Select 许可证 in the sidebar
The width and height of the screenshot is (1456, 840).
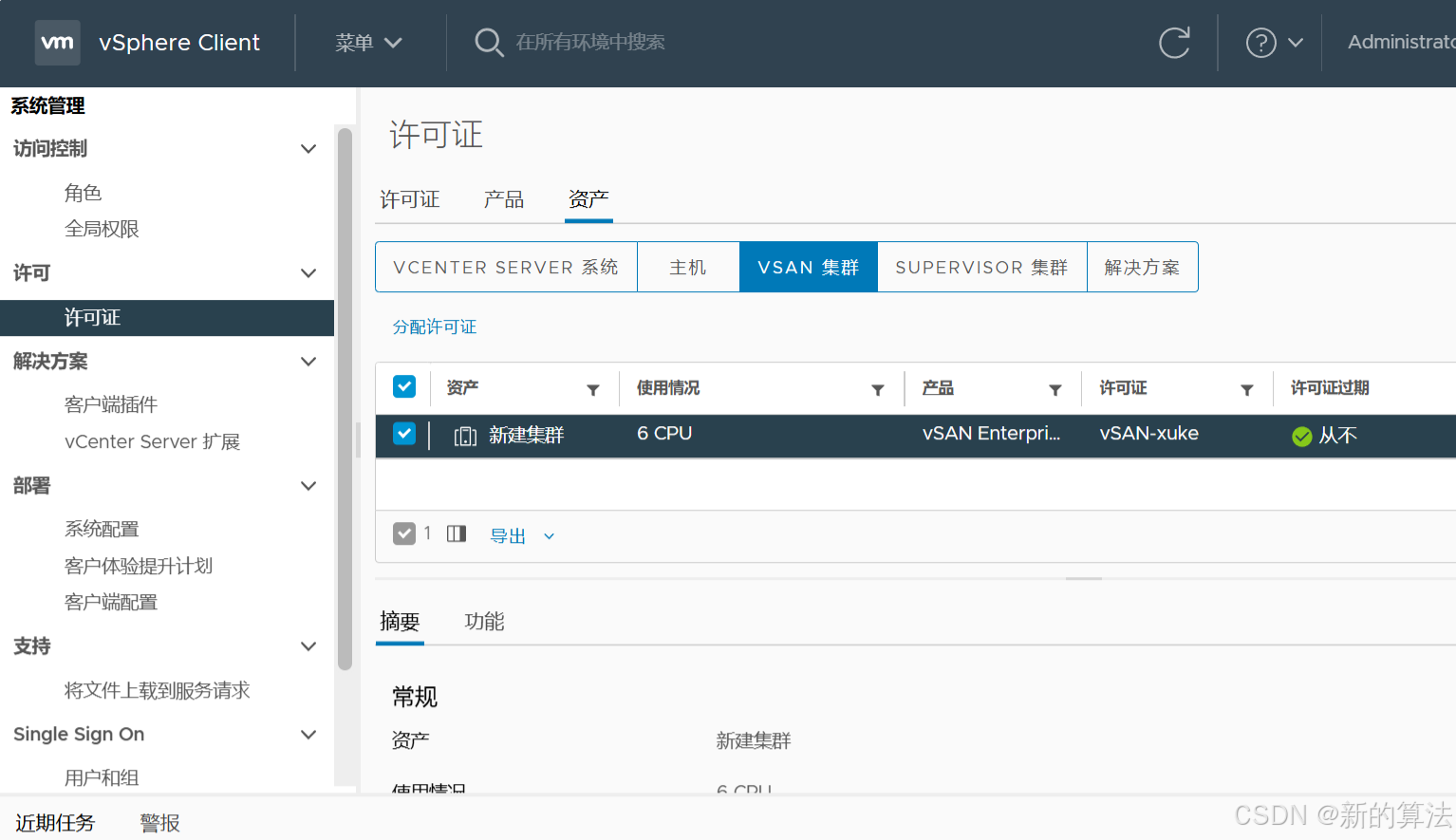[x=167, y=318]
